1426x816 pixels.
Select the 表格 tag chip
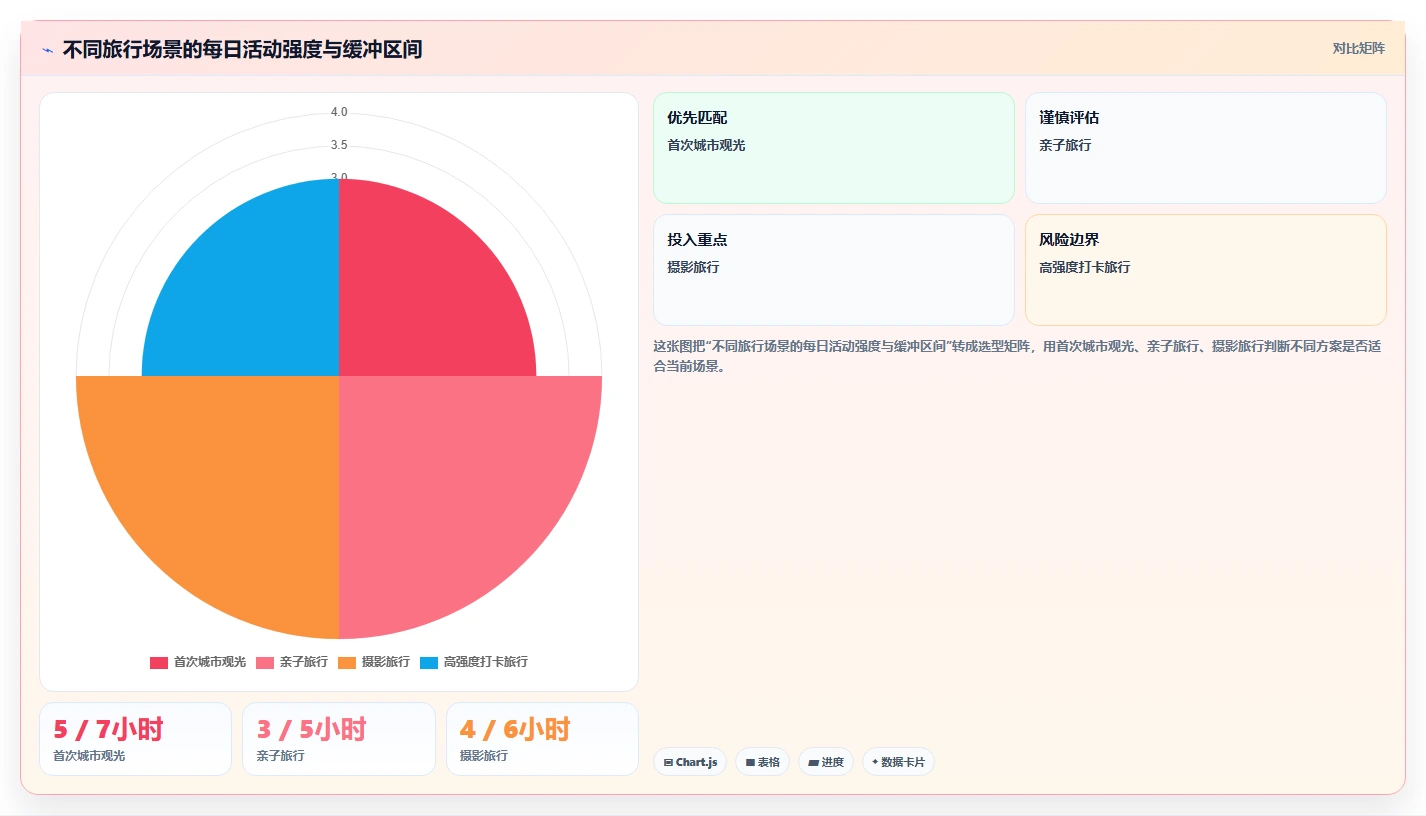(x=762, y=762)
